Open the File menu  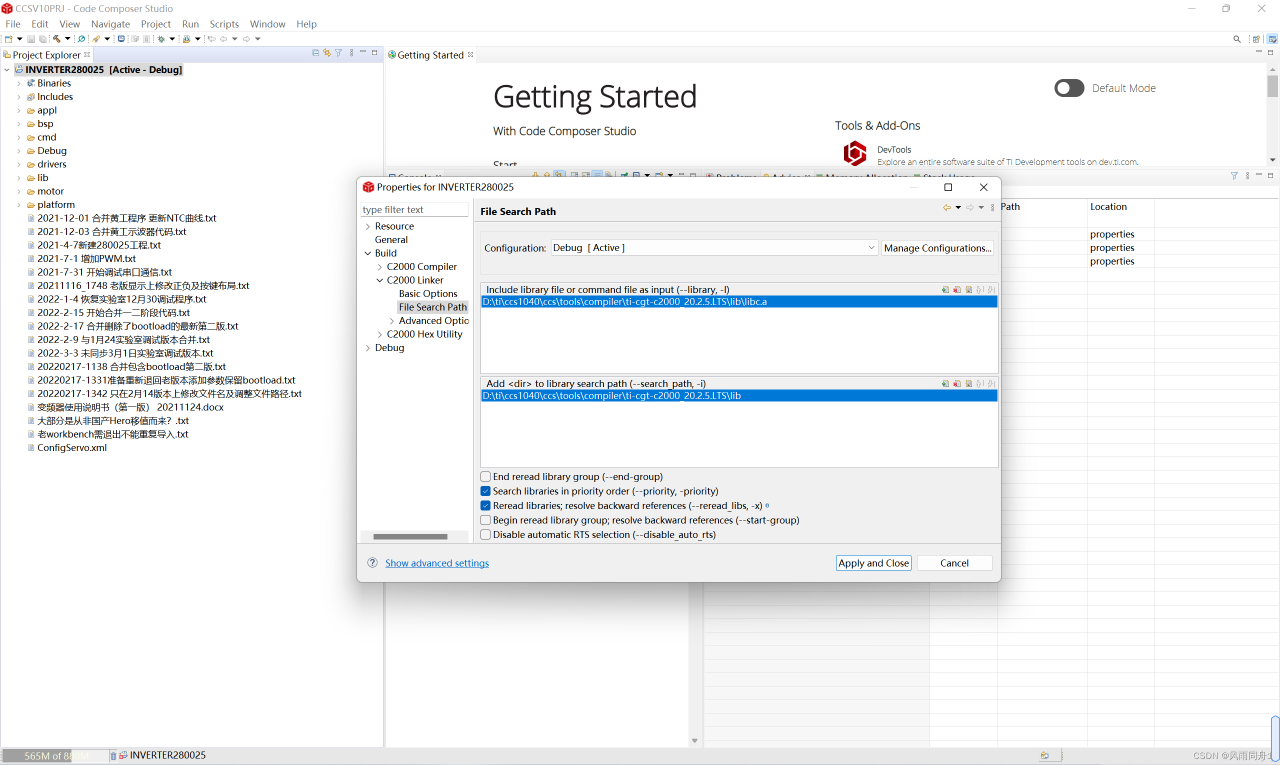pyautogui.click(x=13, y=24)
